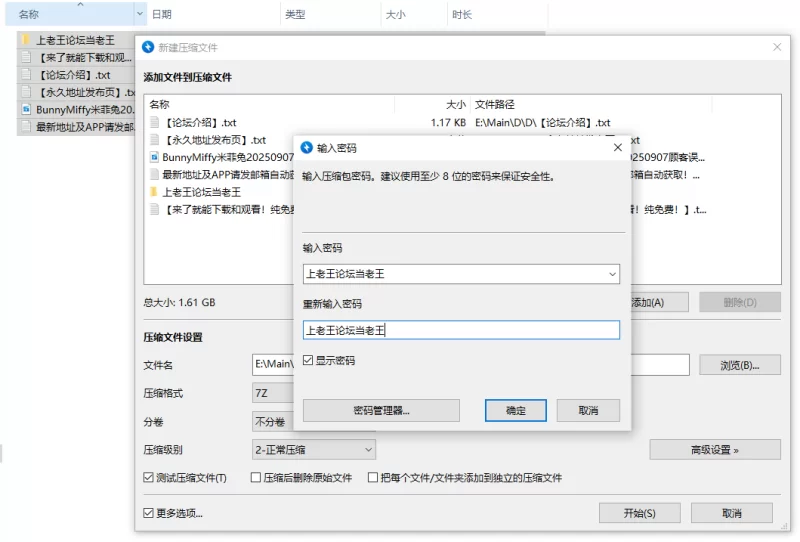Open 高级设置 » button
The width and height of the screenshot is (800, 542).
[715, 450]
